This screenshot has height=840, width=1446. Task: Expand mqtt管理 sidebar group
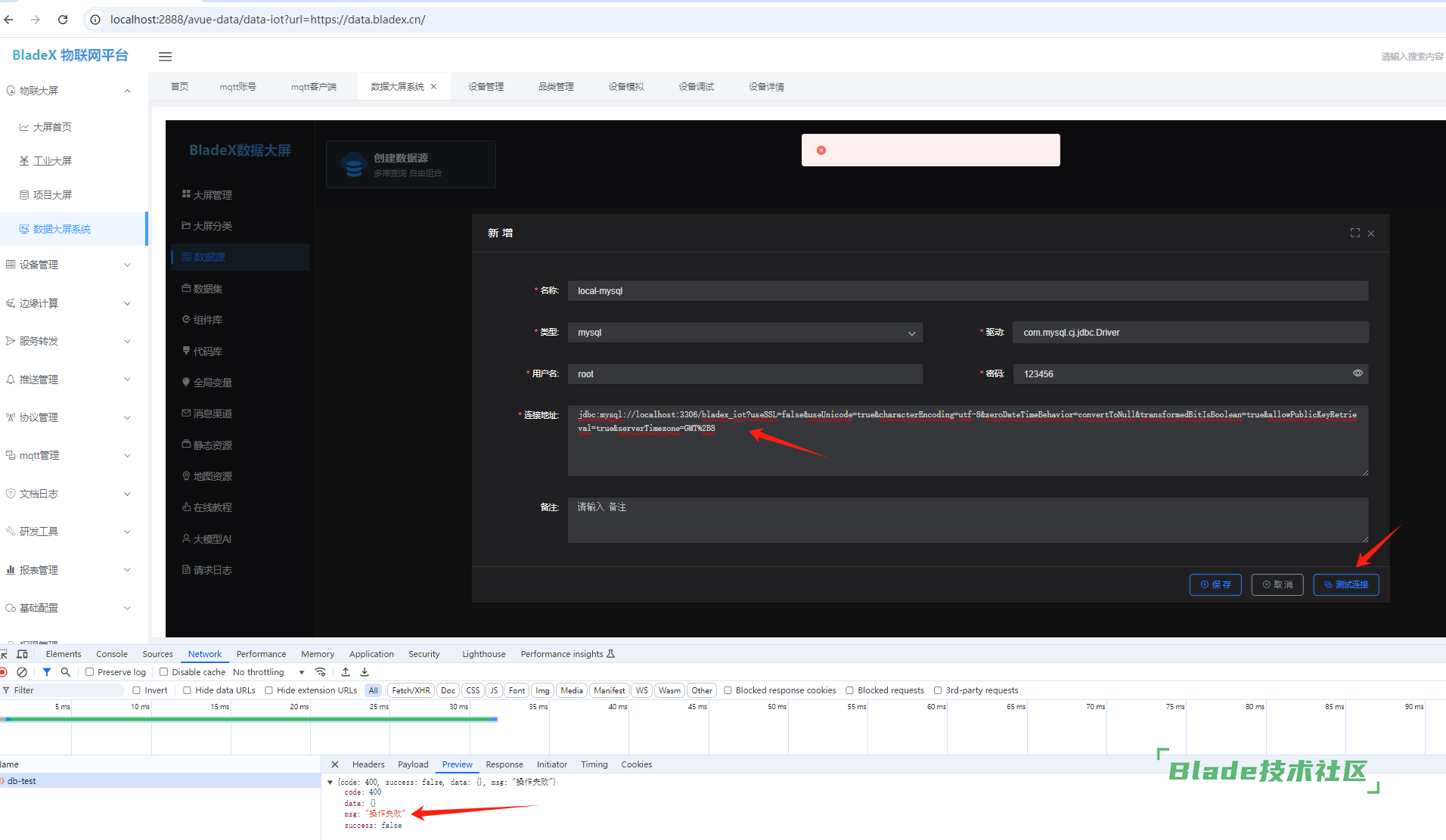click(73, 455)
